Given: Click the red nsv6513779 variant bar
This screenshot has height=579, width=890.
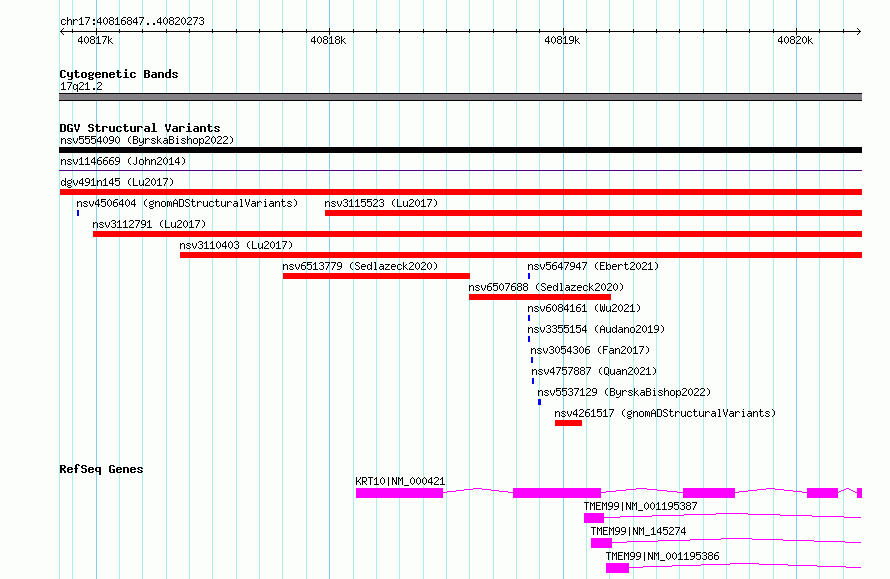Looking at the screenshot, I should [376, 276].
